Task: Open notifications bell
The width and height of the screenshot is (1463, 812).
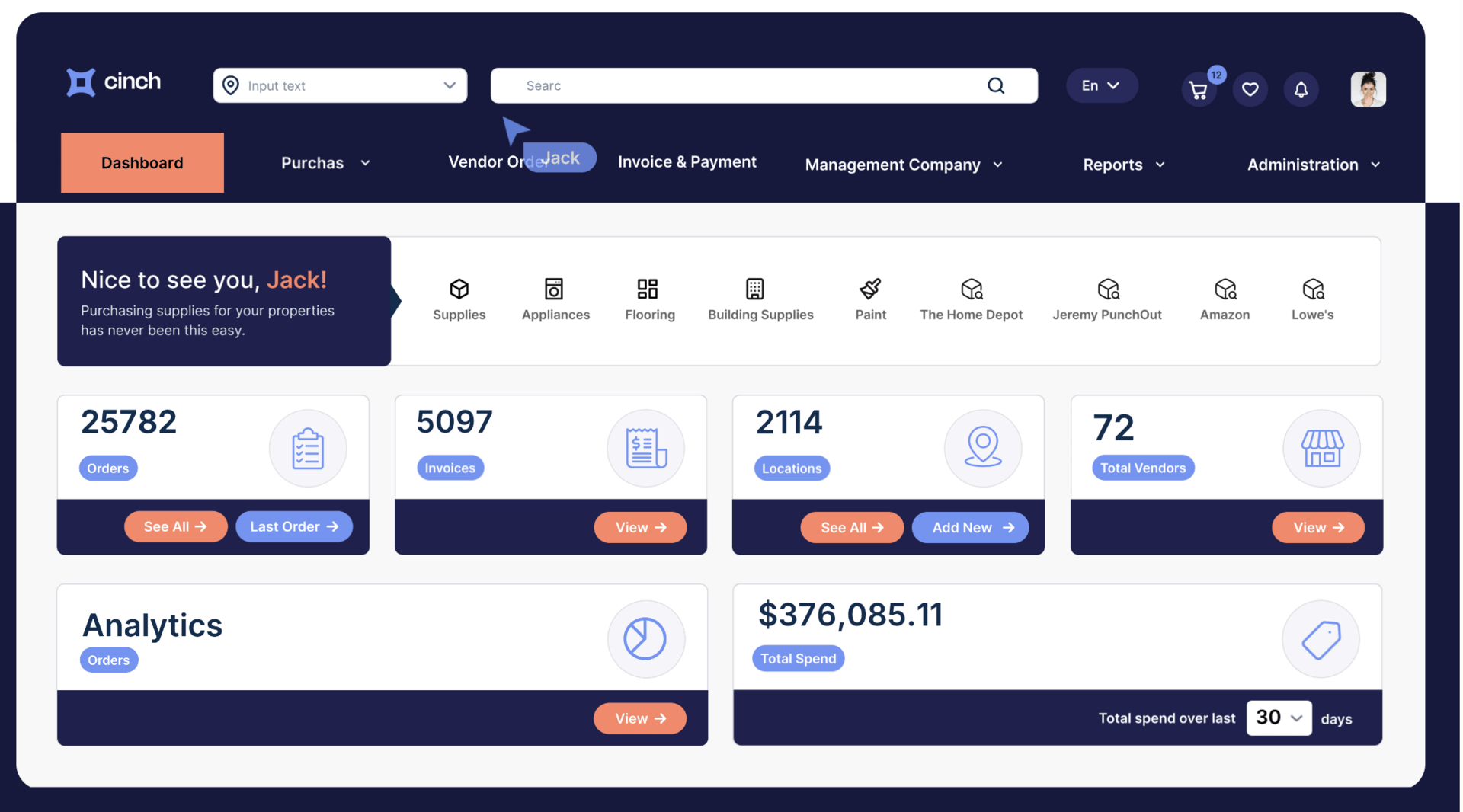Action: click(x=1301, y=90)
